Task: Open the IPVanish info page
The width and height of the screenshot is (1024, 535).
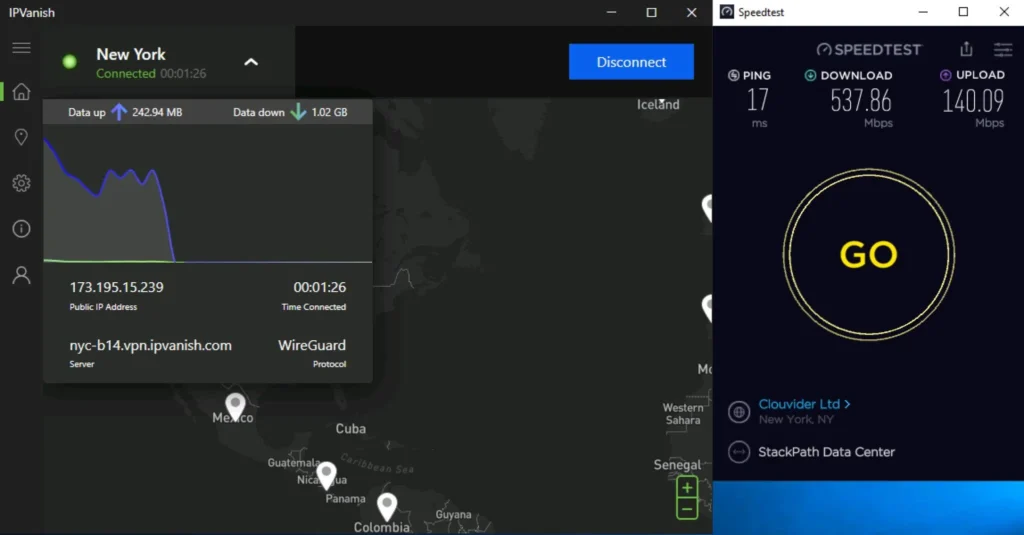Action: pyautogui.click(x=21, y=229)
